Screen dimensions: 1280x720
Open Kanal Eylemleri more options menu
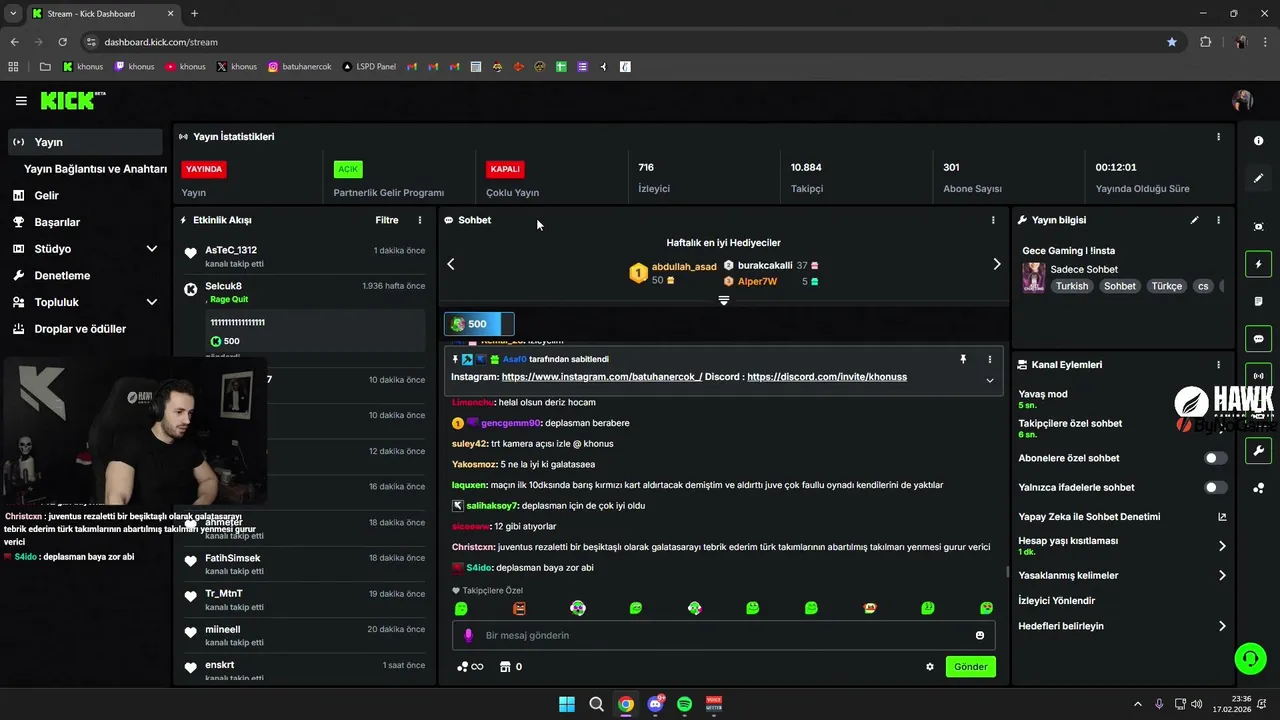1218,365
